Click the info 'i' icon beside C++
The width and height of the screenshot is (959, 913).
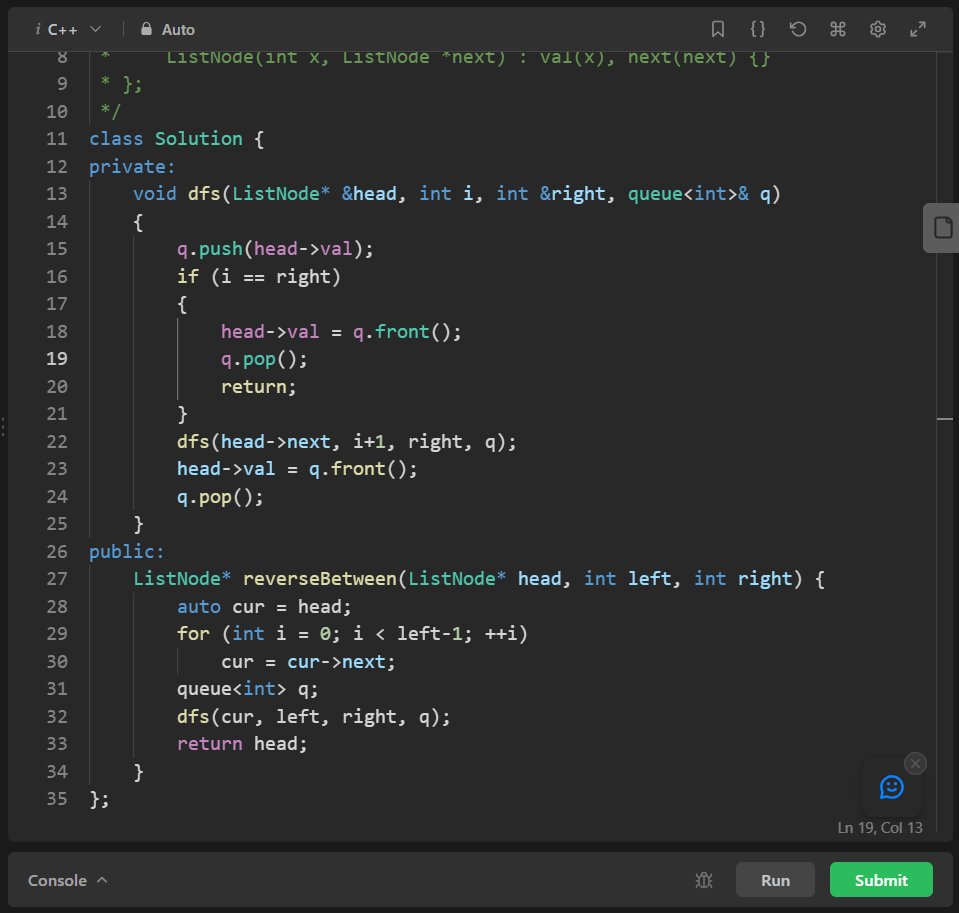(x=38, y=29)
